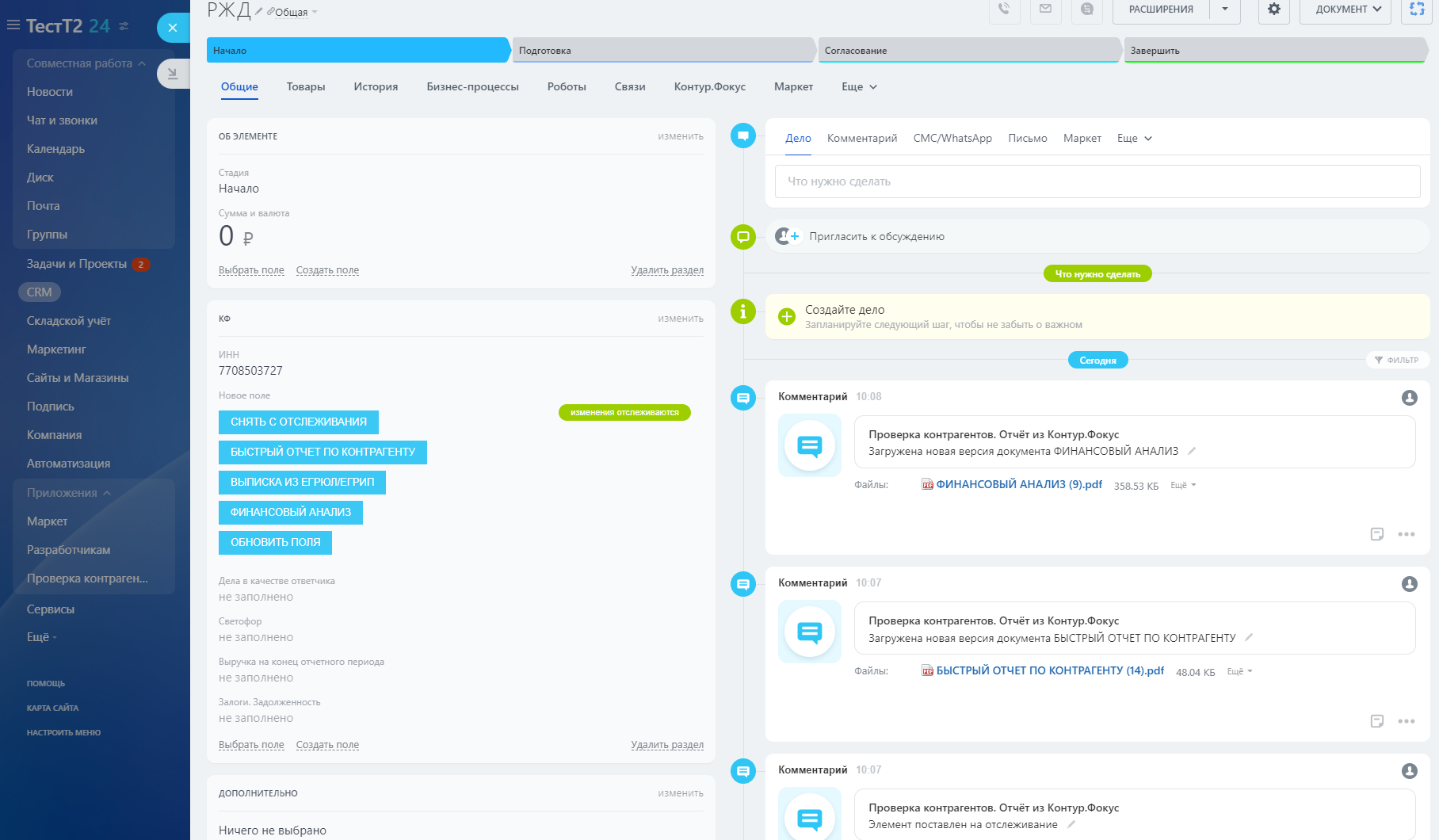Click the Что нужно сделать input field
This screenshot has height=840, width=1439.
pyautogui.click(x=1097, y=181)
